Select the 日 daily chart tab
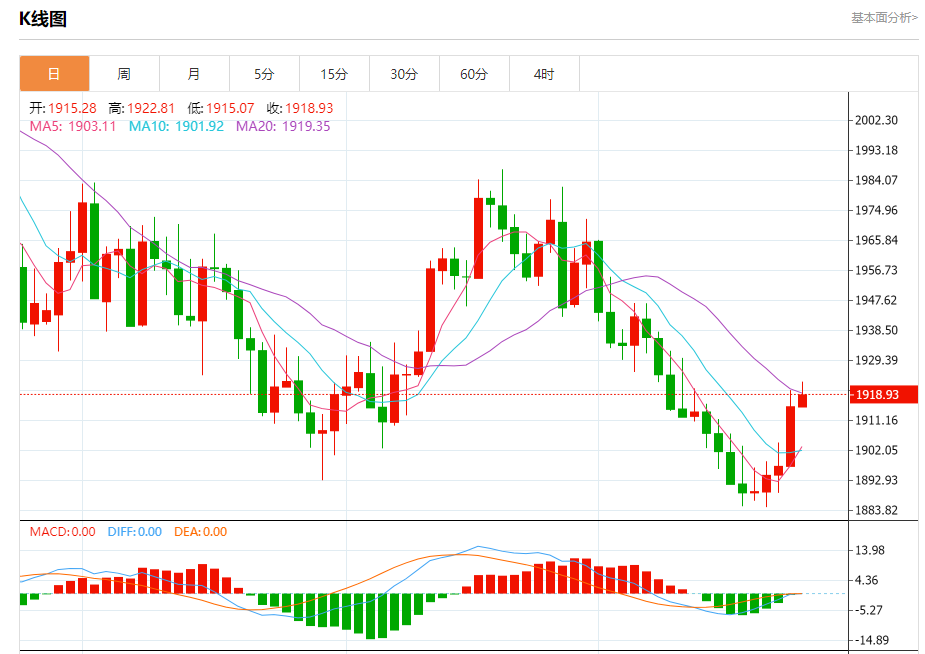Screen dimensions: 925x654 click(54, 74)
